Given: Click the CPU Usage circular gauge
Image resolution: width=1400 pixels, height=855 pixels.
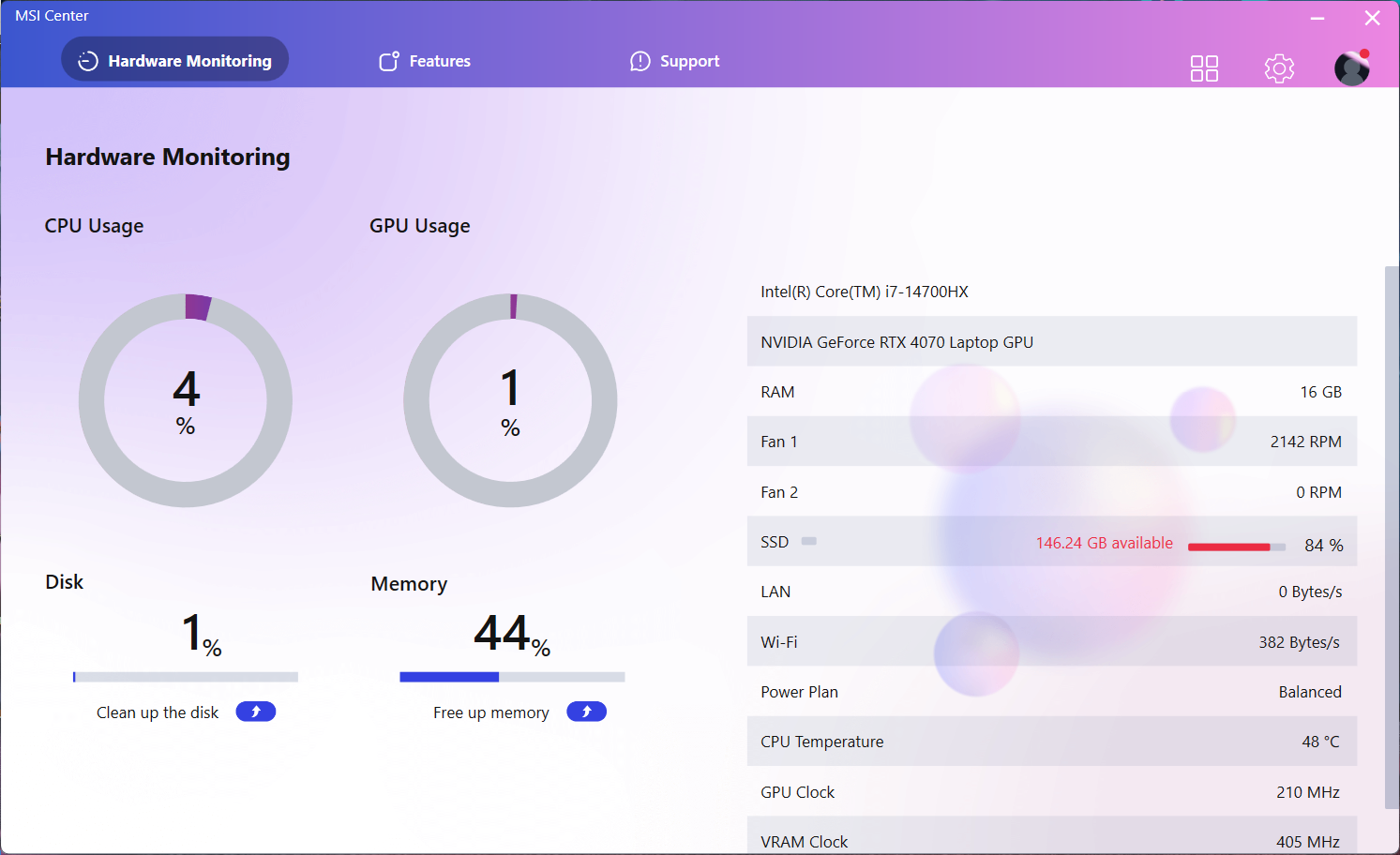Looking at the screenshot, I should 186,401.
